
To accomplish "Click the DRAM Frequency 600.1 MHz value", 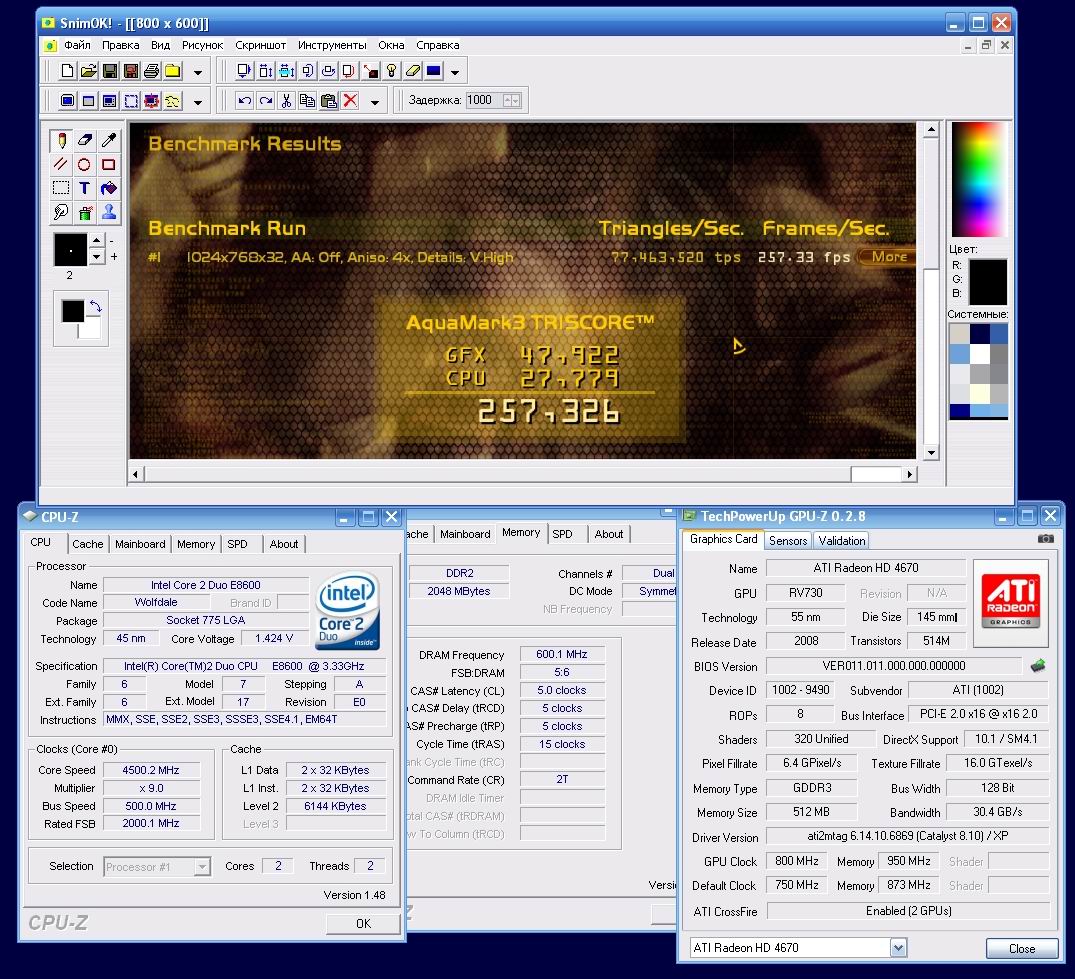I will (x=561, y=654).
